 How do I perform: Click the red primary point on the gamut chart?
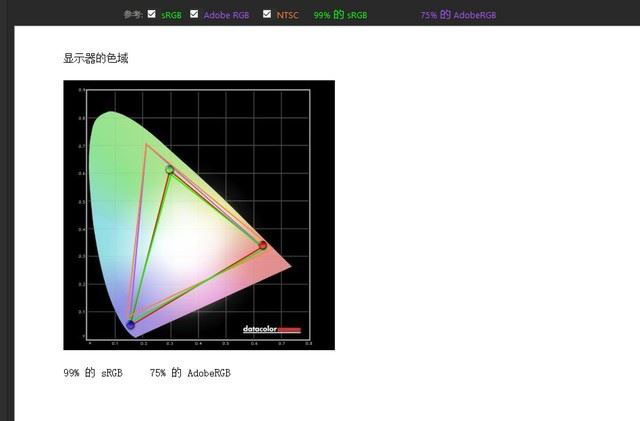[263, 245]
